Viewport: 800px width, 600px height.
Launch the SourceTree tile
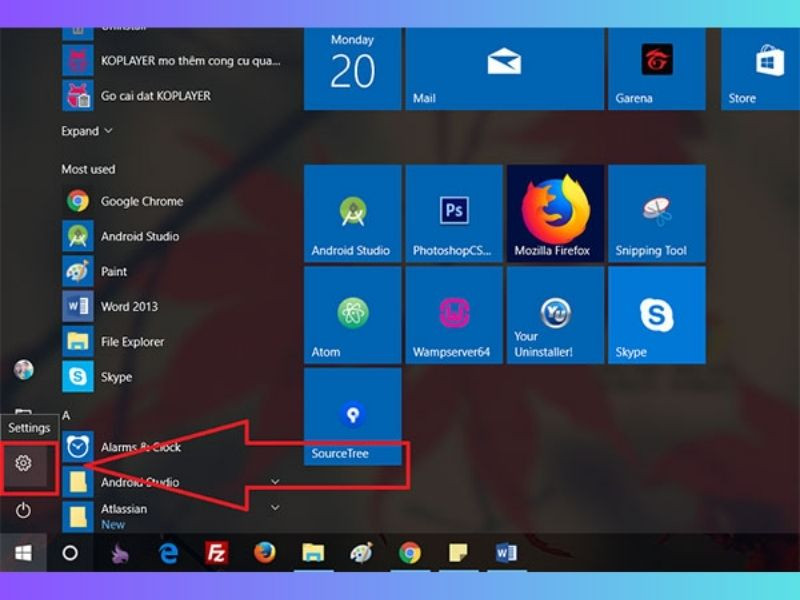353,417
